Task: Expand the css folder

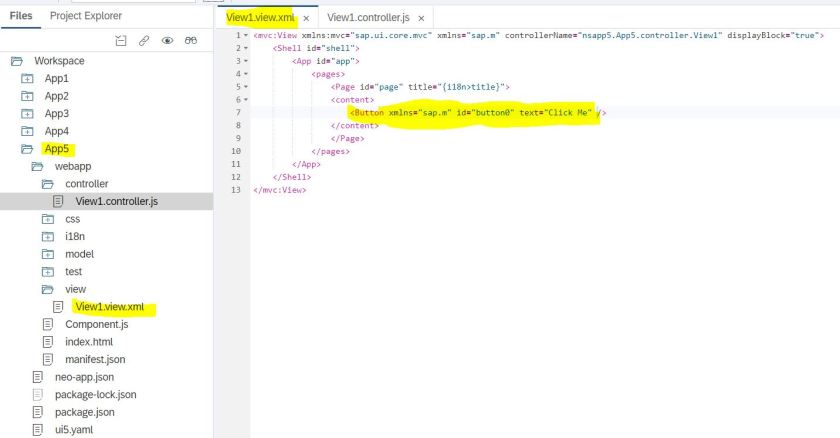Action: pyautogui.click(x=47, y=219)
